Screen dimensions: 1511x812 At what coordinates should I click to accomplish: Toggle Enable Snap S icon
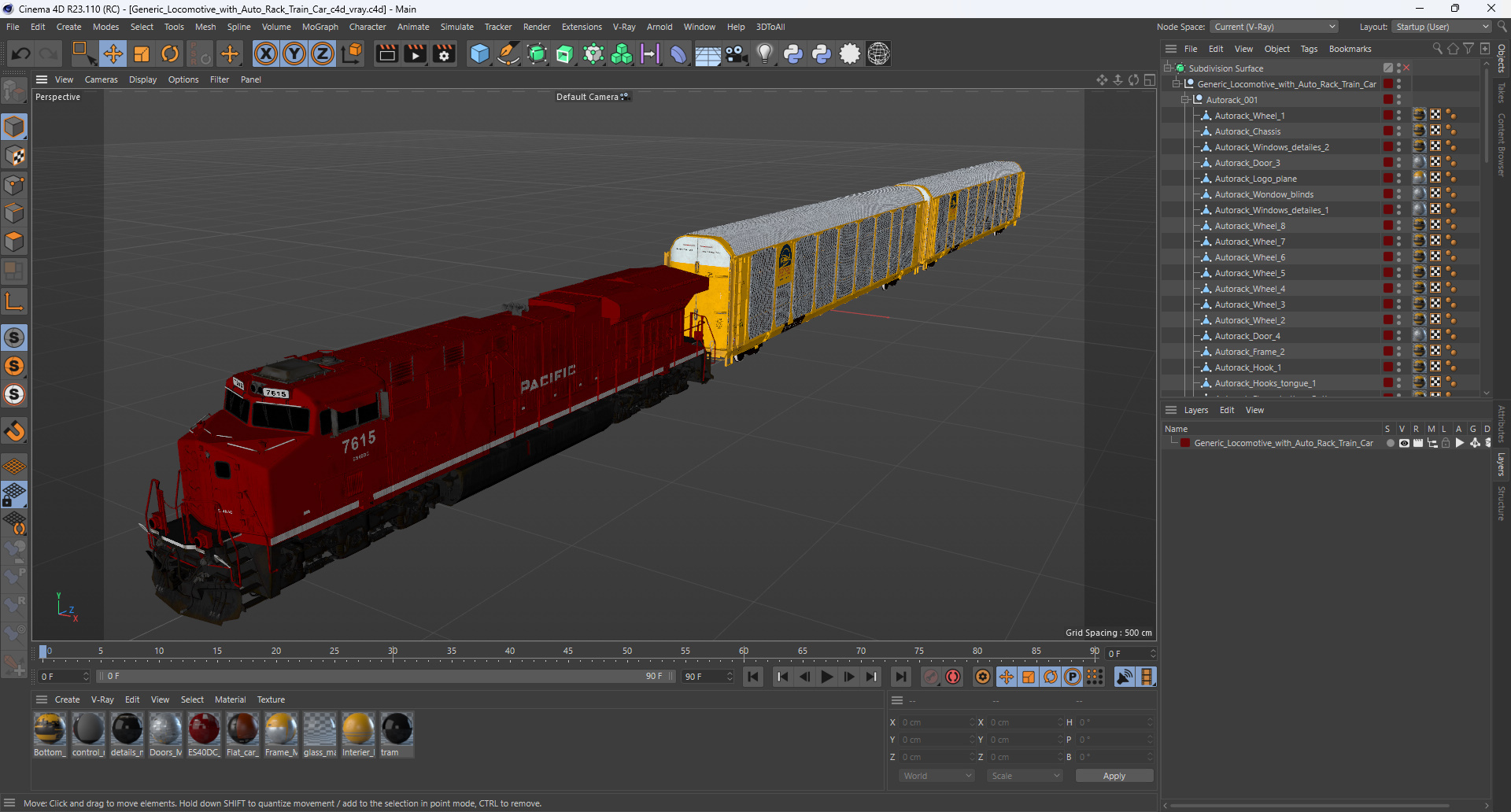[x=14, y=338]
